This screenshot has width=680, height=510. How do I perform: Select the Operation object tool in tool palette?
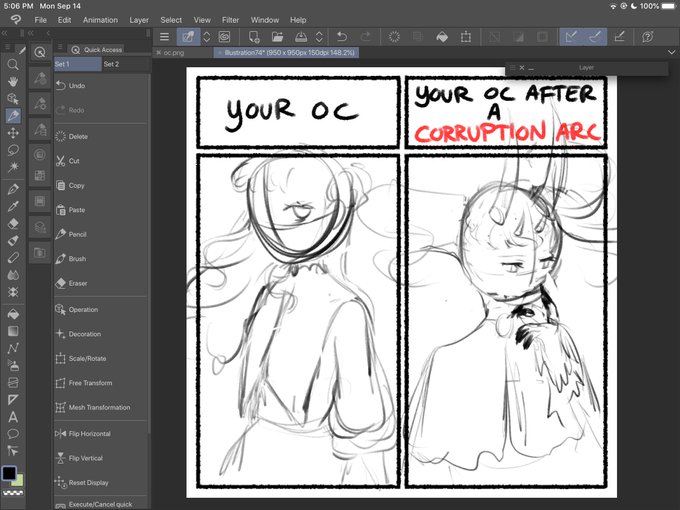tap(13, 99)
